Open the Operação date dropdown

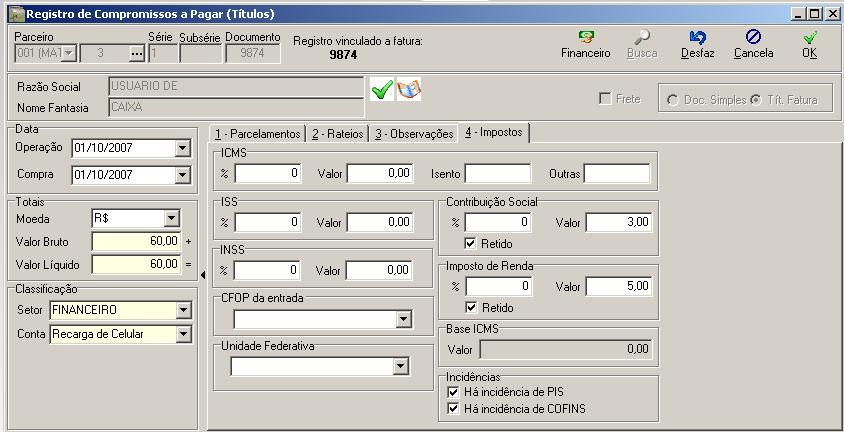coord(182,148)
